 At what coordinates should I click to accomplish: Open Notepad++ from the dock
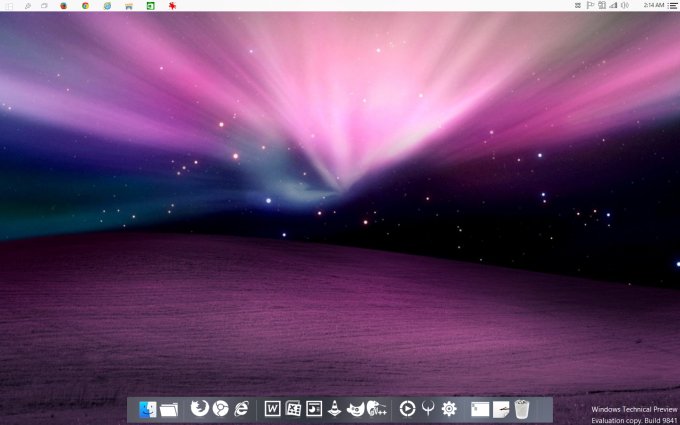pos(376,409)
